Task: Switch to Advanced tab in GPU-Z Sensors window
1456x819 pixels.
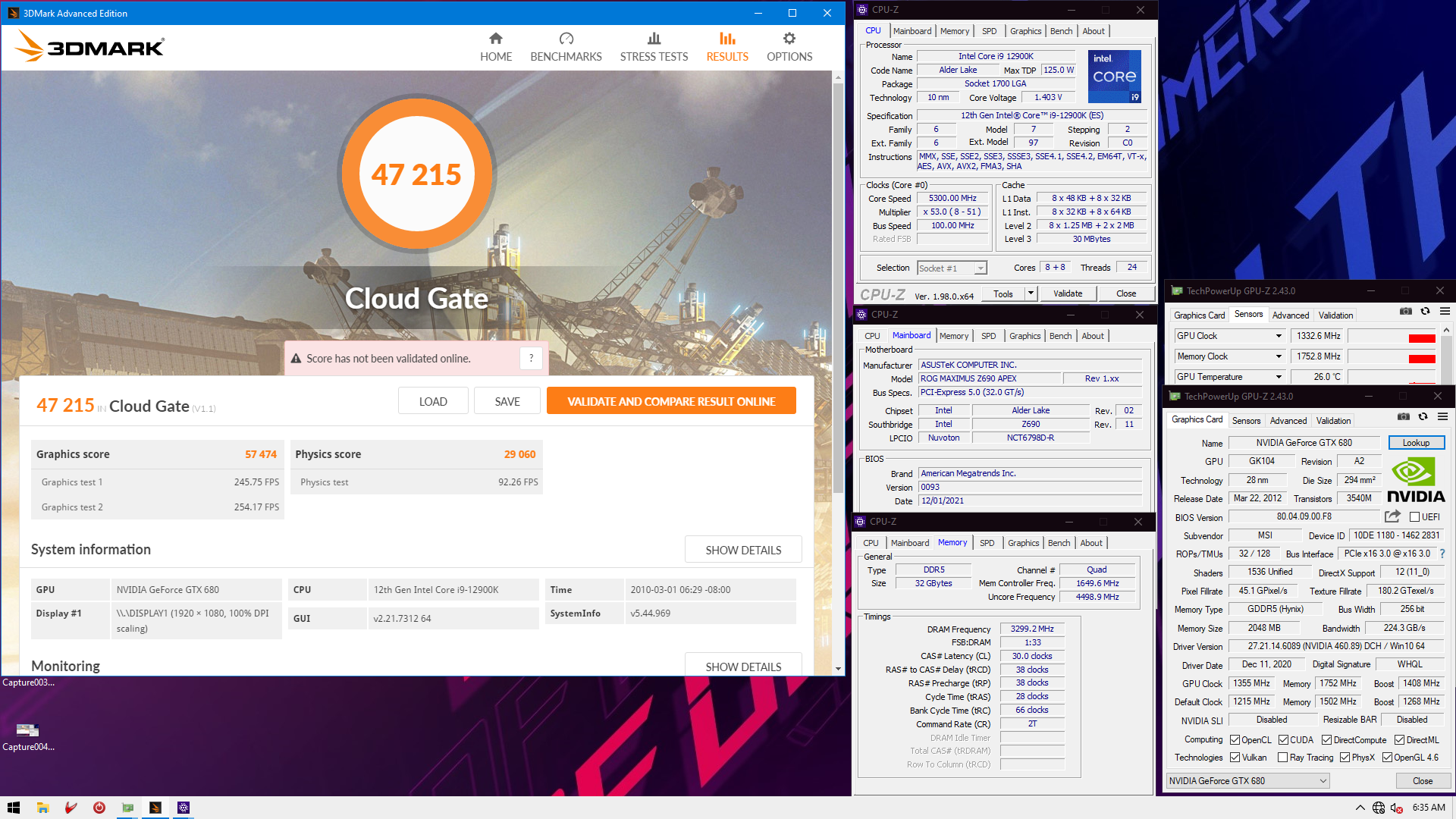Action: (1290, 315)
